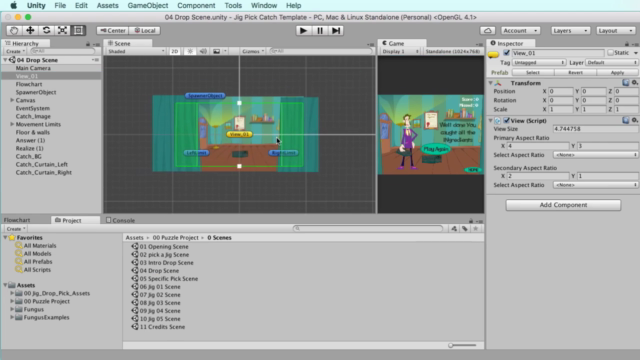The height and width of the screenshot is (360, 640).
Task: Open Primary Select Aspect Ratio dropdown
Action: (x=595, y=155)
